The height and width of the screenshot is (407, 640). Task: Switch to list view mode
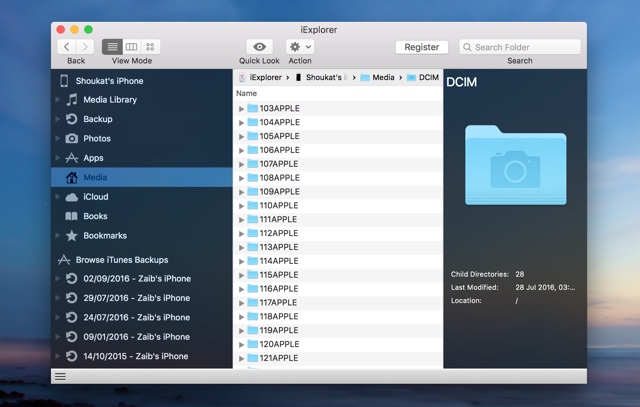112,47
